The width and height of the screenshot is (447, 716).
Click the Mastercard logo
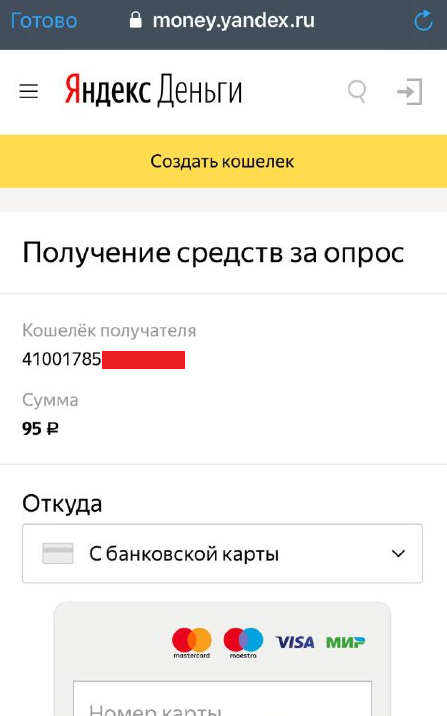192,643
